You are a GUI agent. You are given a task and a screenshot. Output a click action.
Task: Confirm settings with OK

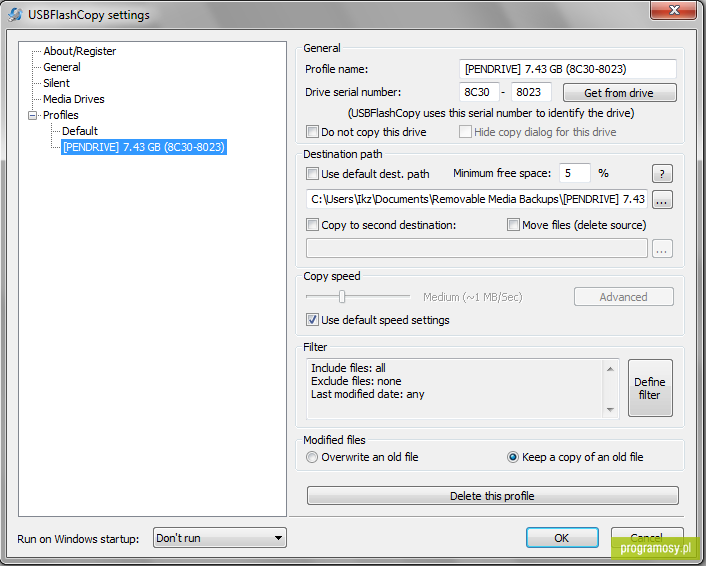coord(562,538)
